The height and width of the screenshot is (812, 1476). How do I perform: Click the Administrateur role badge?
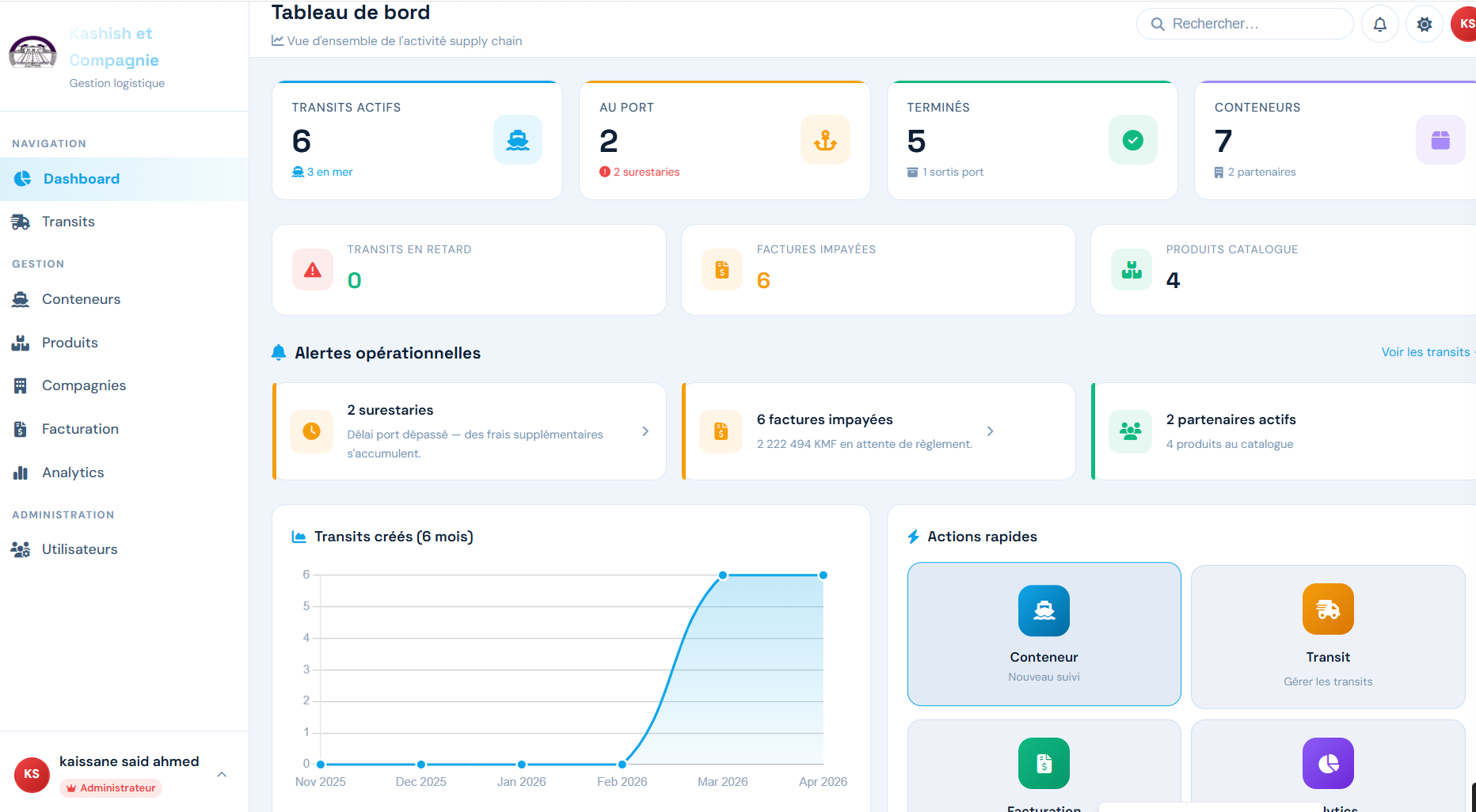[x=111, y=787]
